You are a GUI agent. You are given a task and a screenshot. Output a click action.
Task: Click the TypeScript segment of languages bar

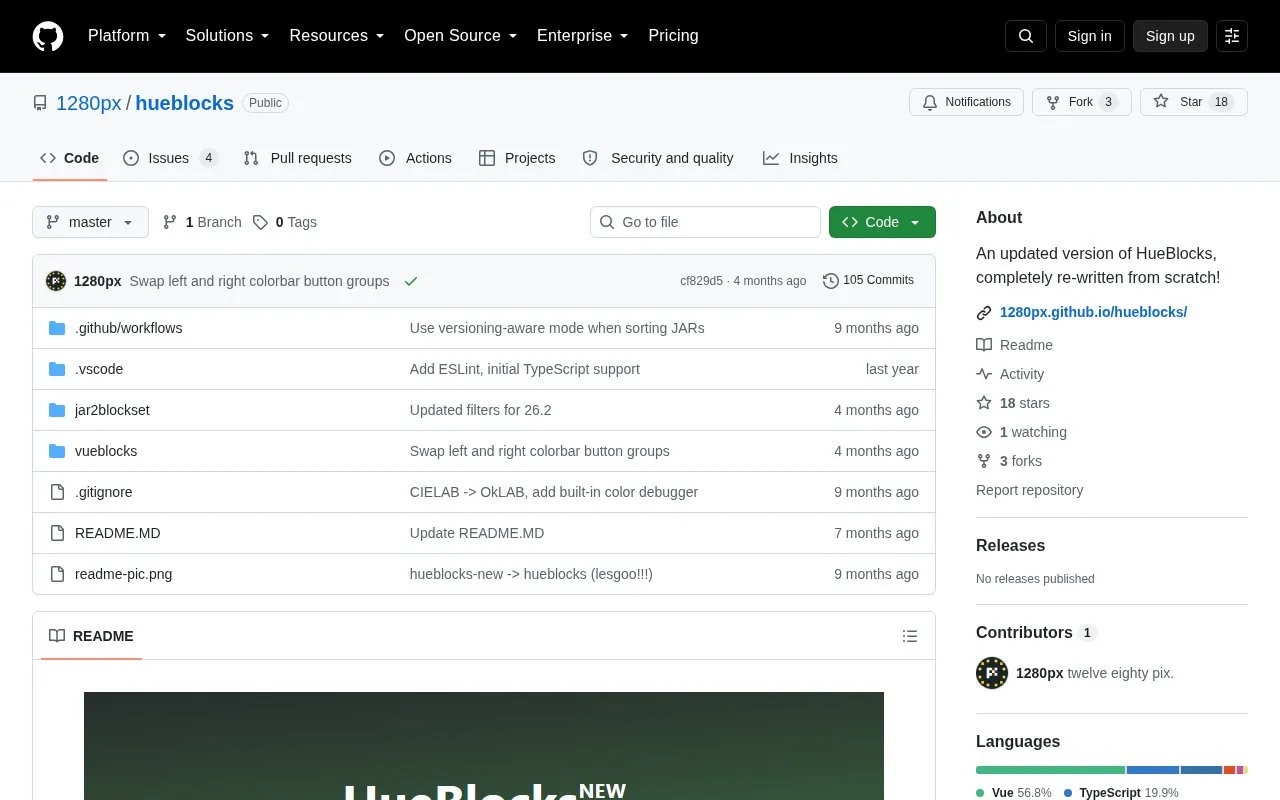(x=1153, y=770)
